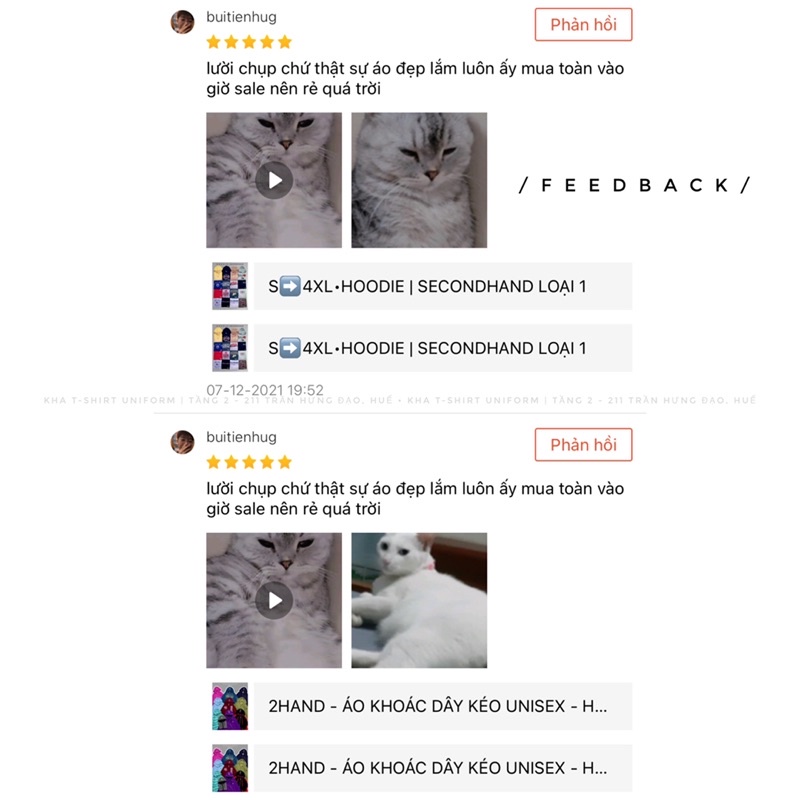Click the first reviewer's avatar picture
This screenshot has width=800, height=800.
tap(182, 22)
